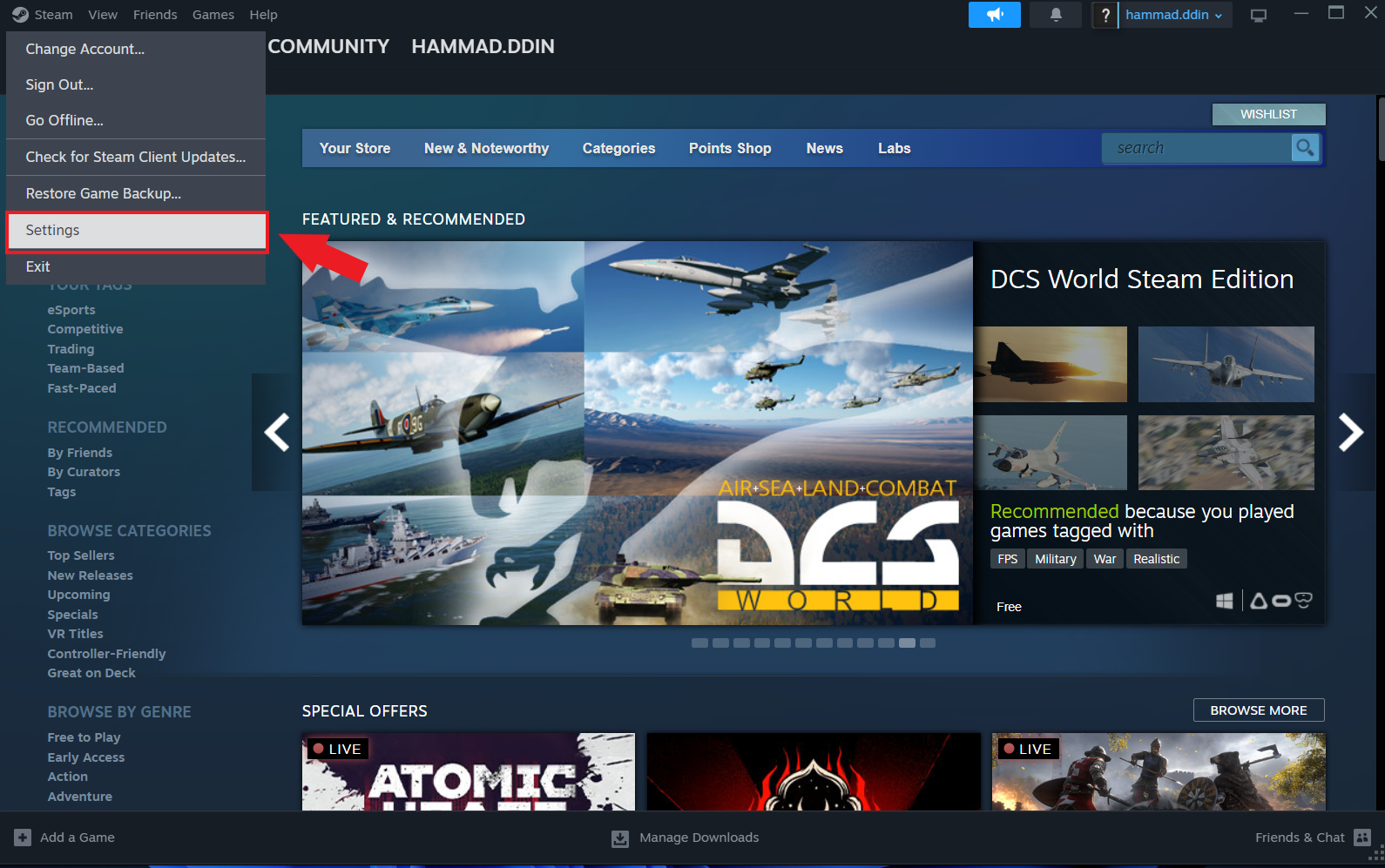Browse Free to Play genre
Screen dimensions: 1385x868
[x=84, y=737]
